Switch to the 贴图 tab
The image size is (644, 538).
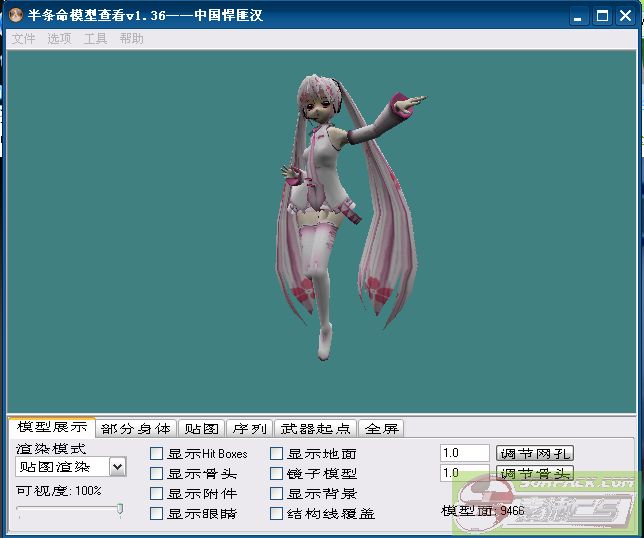(202, 428)
